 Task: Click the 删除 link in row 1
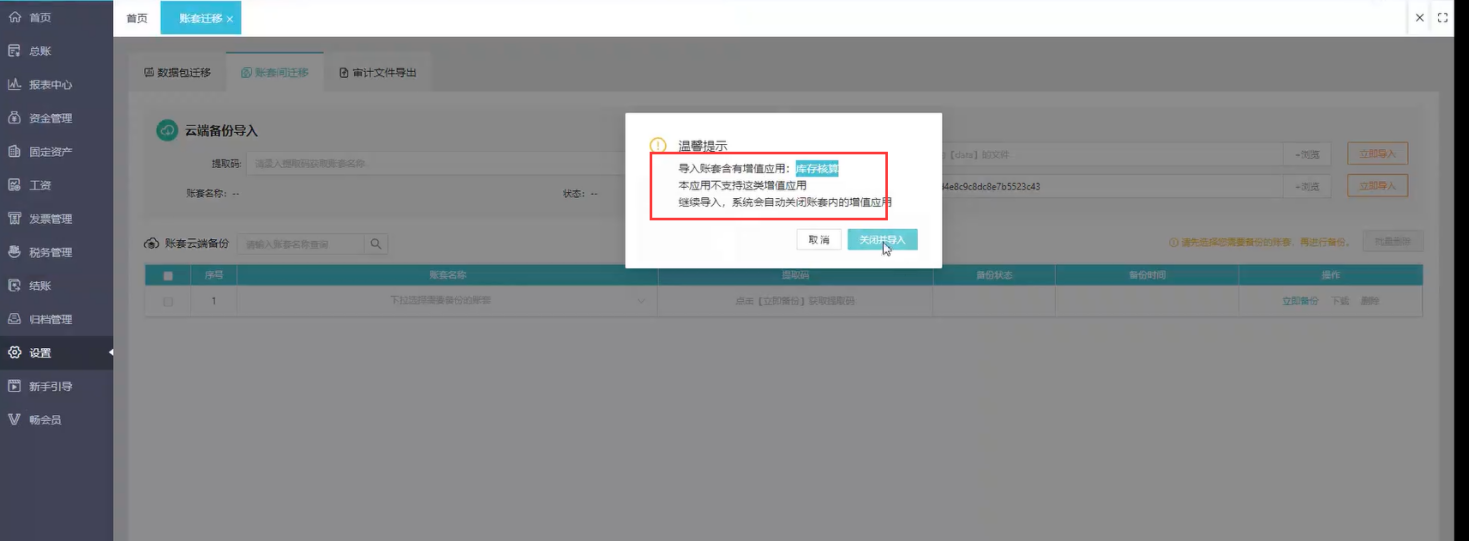click(x=1370, y=301)
